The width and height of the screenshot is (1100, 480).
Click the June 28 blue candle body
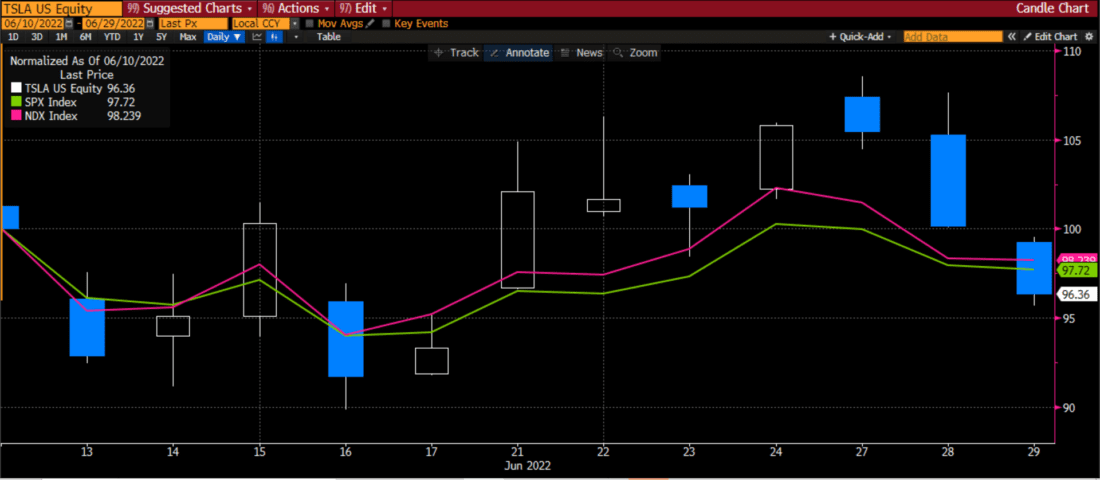coord(948,180)
